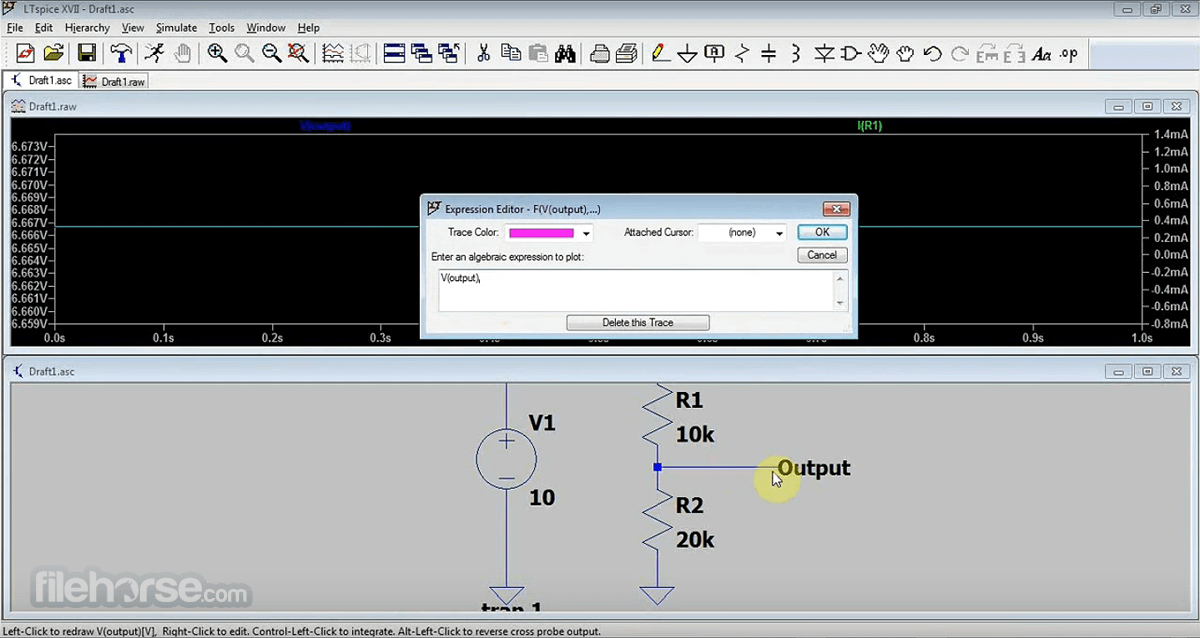Cascade windows using the Cascade icon
The height and width of the screenshot is (638, 1200).
421,53
